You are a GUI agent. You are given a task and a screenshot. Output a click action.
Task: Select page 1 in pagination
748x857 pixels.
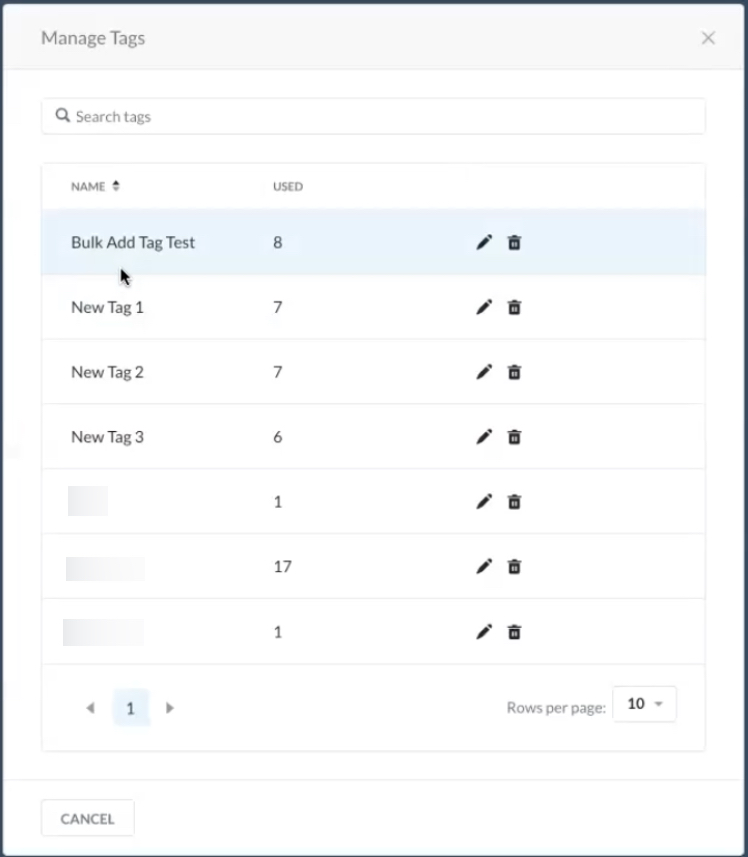pos(131,708)
